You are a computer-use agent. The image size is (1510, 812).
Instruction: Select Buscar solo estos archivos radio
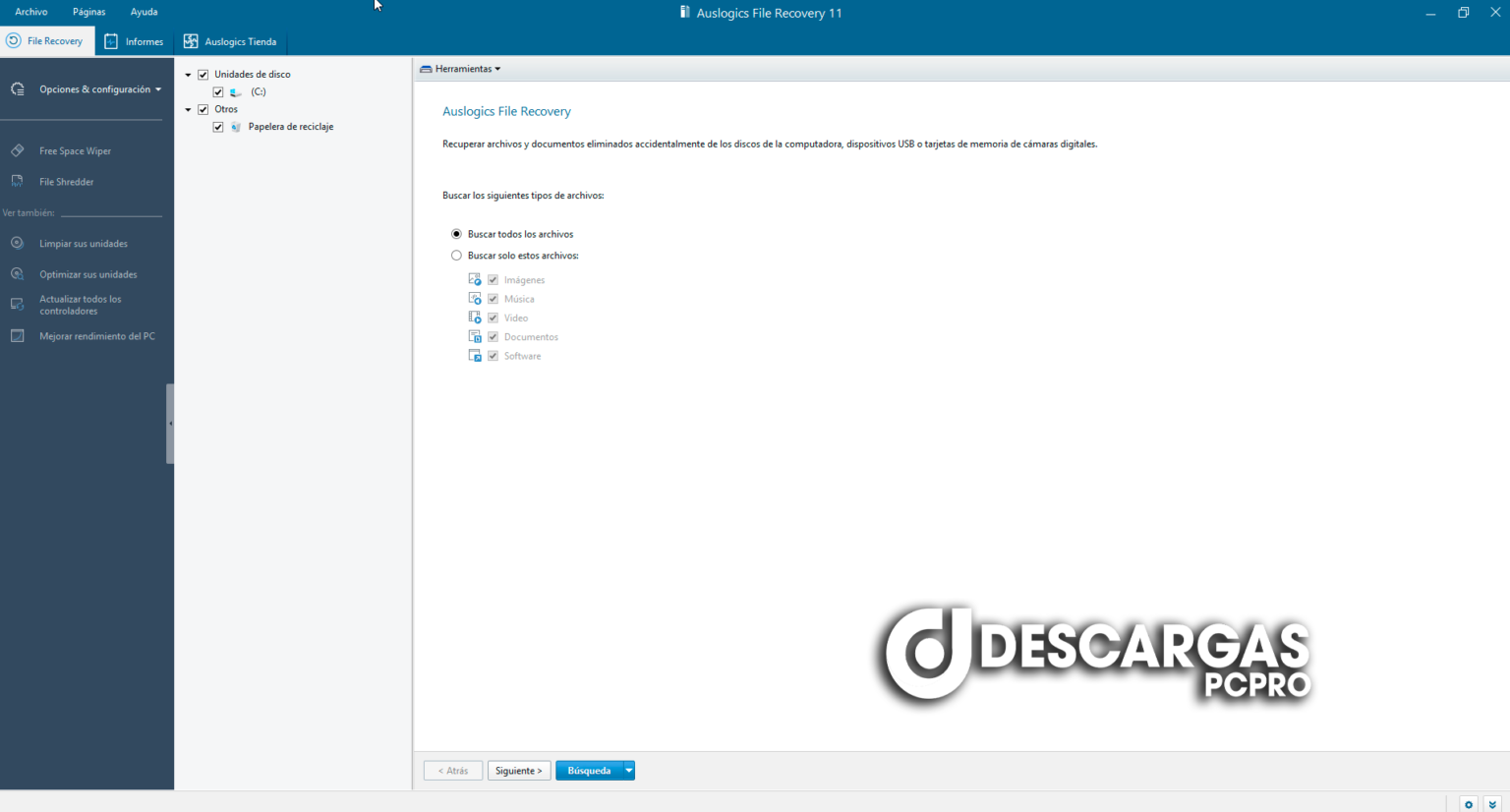(x=456, y=256)
